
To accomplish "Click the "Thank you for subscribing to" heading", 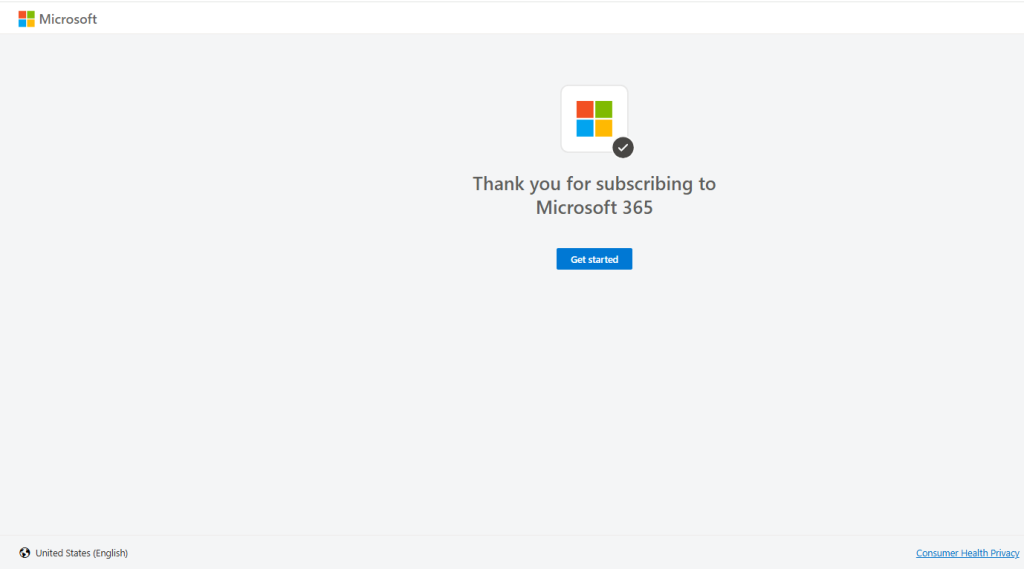I will pyautogui.click(x=594, y=184).
